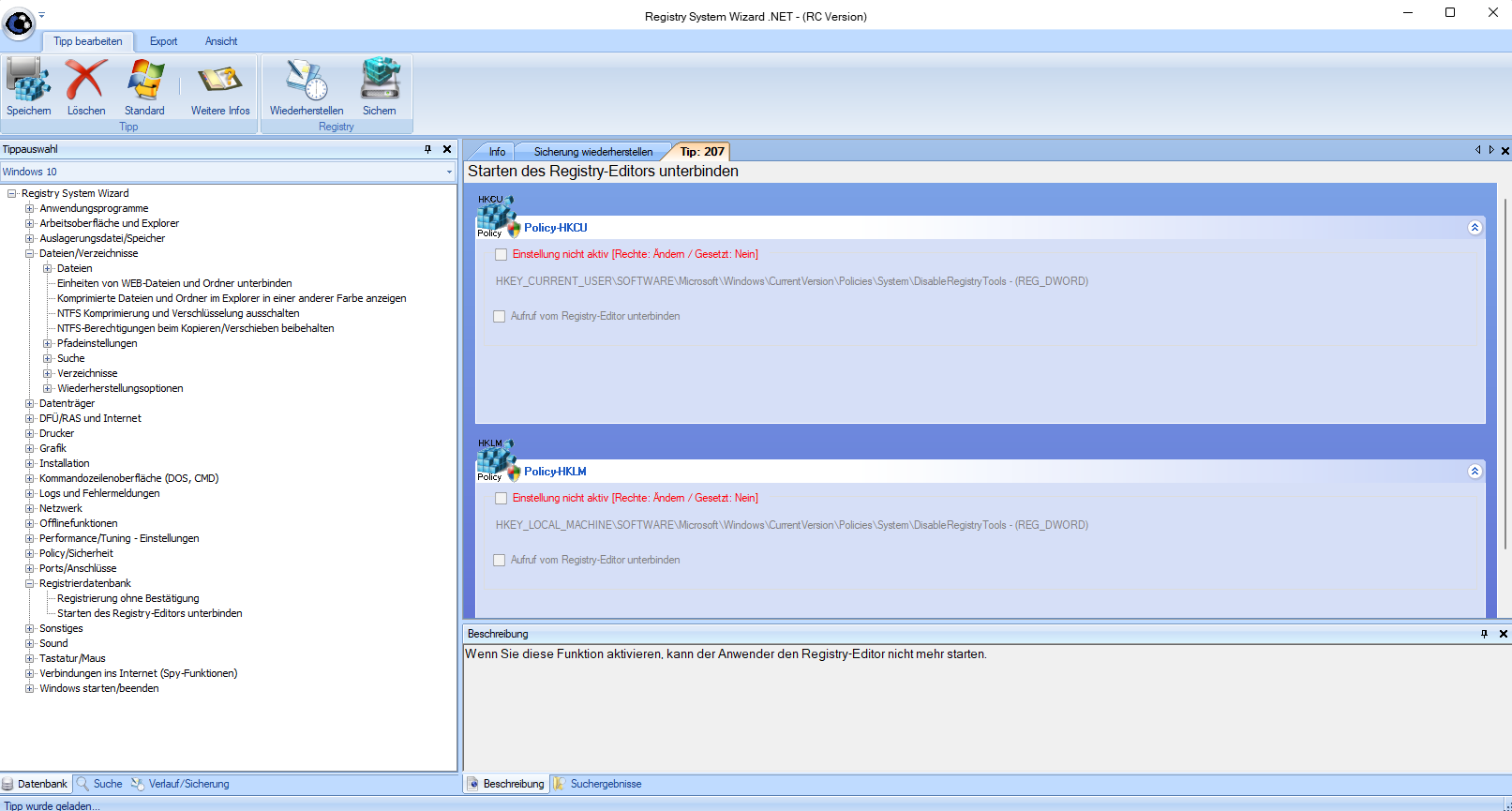The height and width of the screenshot is (811, 1512).
Task: Select Registrierung ohne Bestätigung tree item
Action: tap(128, 598)
